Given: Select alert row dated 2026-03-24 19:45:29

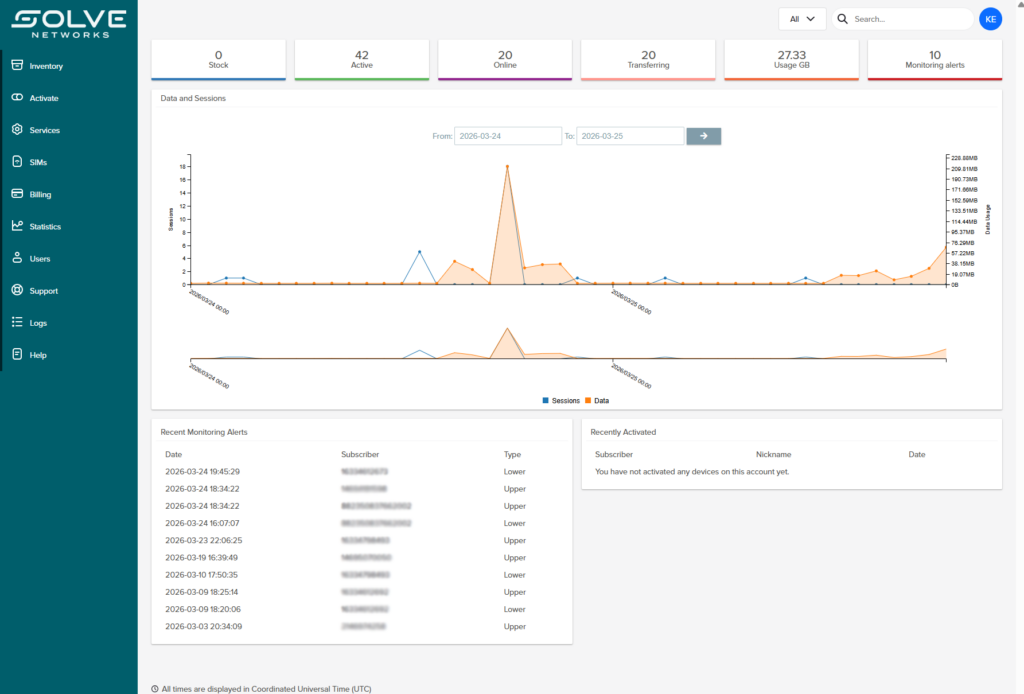Looking at the screenshot, I should point(361,471).
